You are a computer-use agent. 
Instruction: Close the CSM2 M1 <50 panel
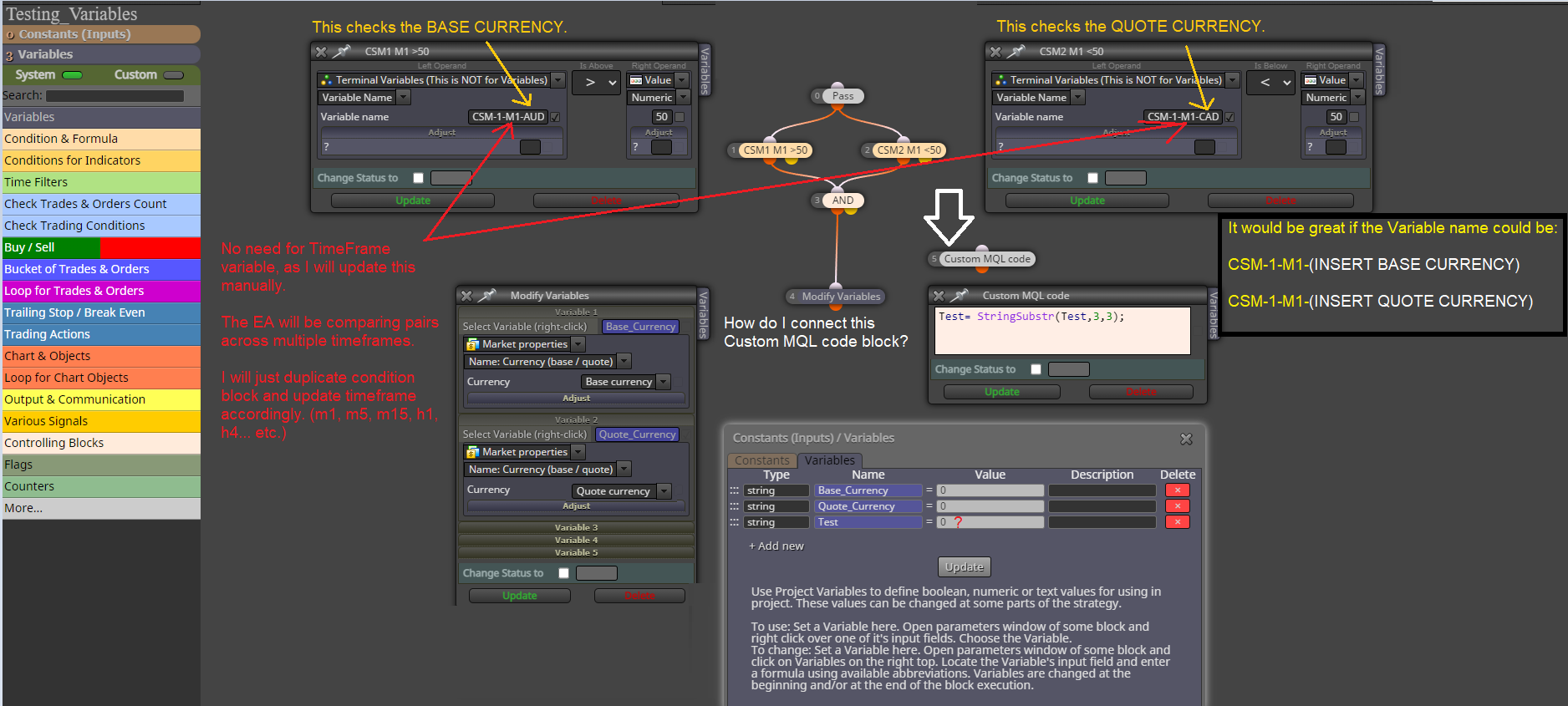click(x=995, y=52)
